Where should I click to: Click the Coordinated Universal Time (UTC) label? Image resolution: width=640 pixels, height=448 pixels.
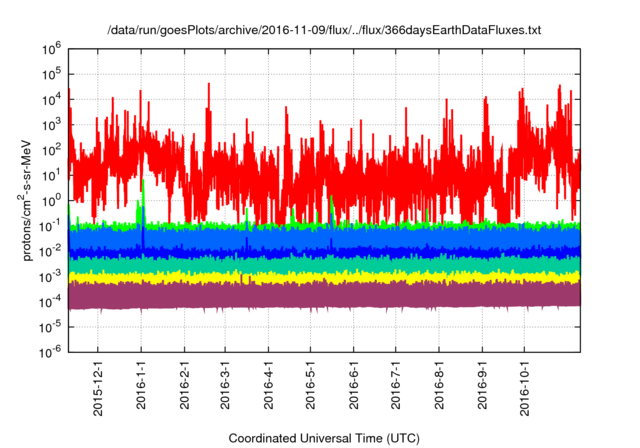click(x=324, y=439)
